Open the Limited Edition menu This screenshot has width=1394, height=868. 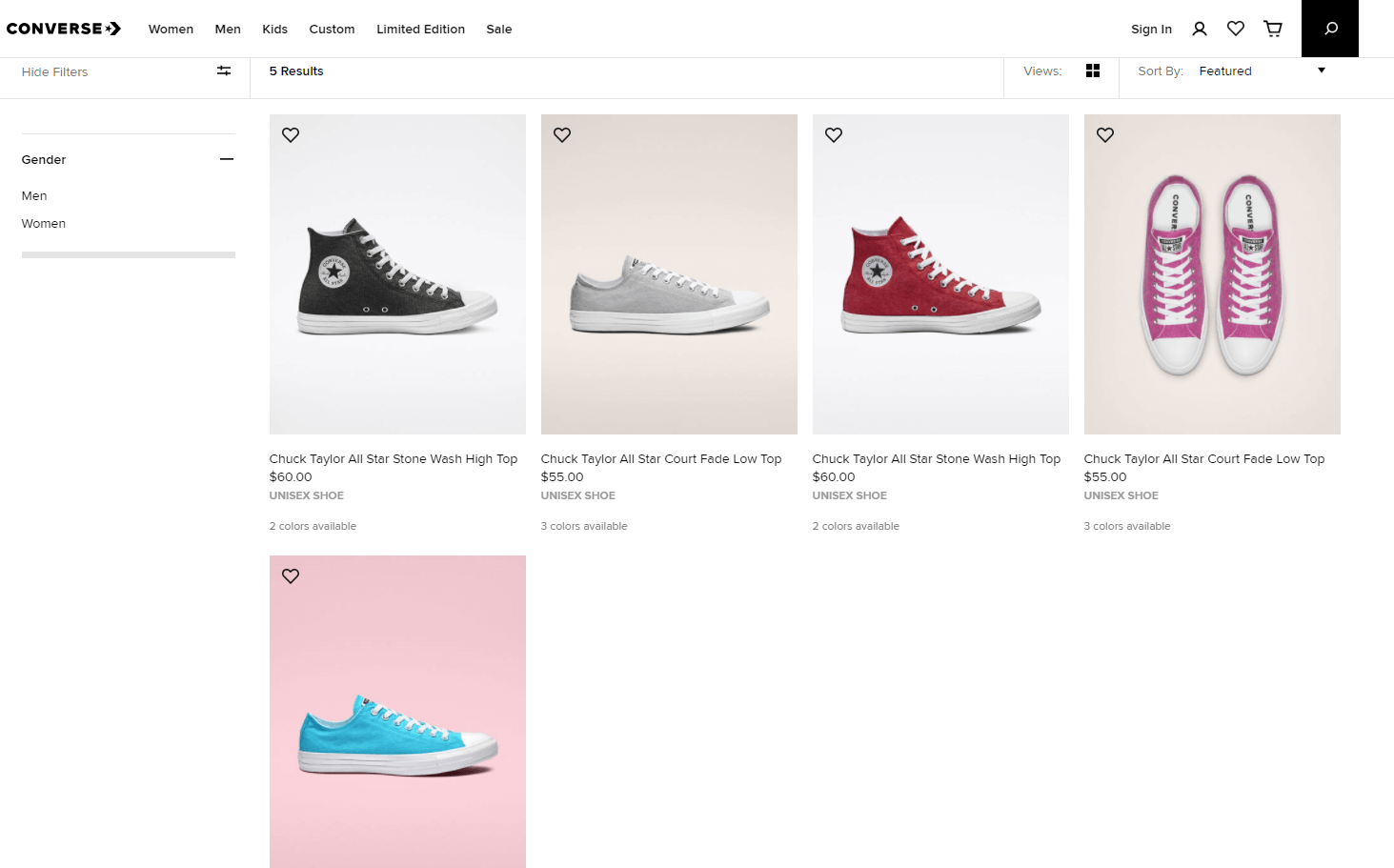[x=420, y=30]
